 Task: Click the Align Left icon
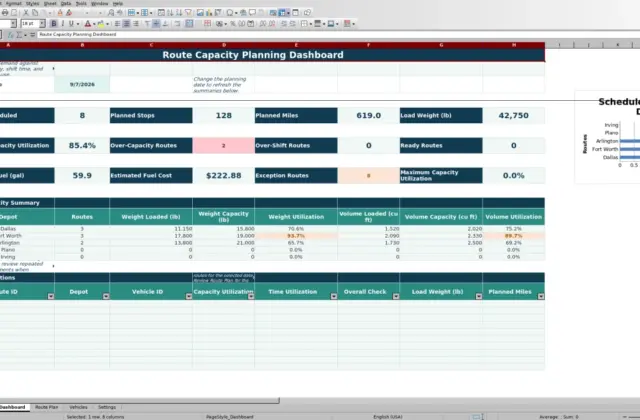[118, 24]
